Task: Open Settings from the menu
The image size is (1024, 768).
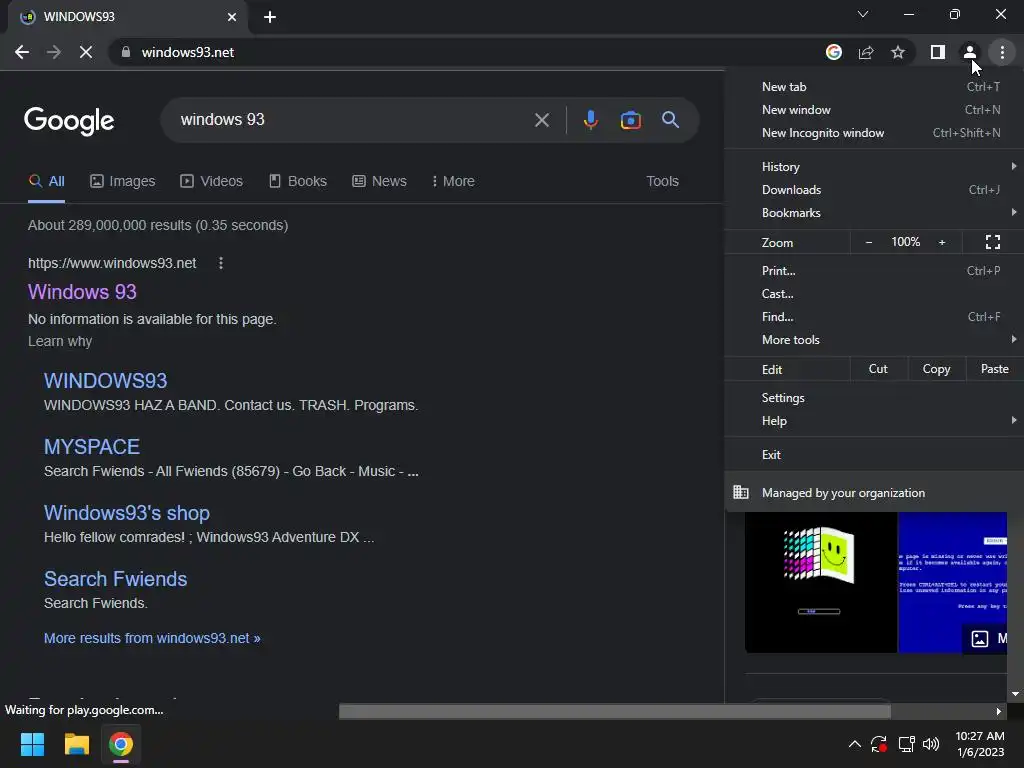Action: pyautogui.click(x=874, y=398)
